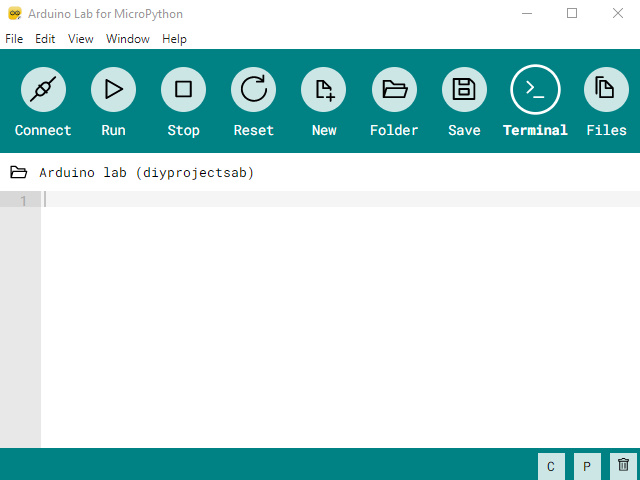
Task: Click the trash can clear icon
Action: pyautogui.click(x=623, y=465)
